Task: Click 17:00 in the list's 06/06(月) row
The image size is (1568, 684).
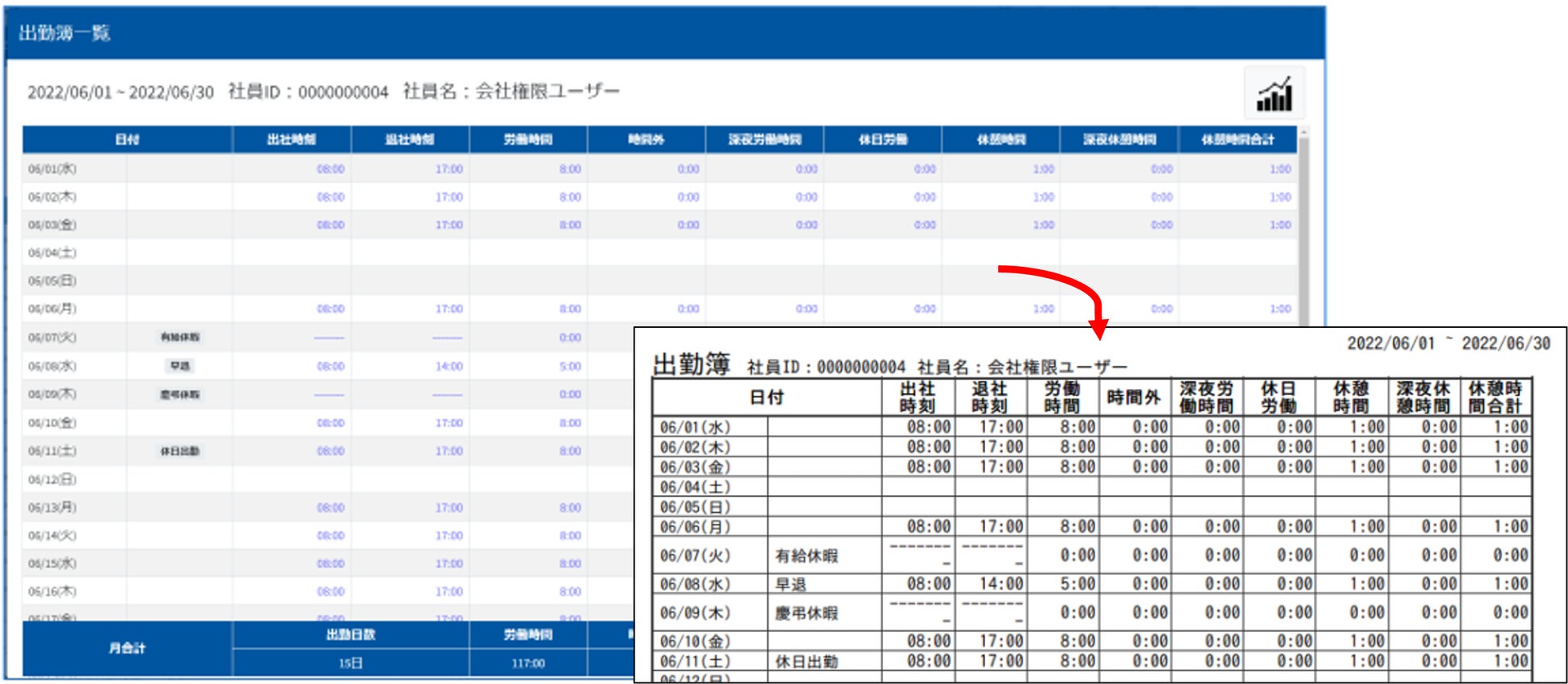Action: click(449, 309)
